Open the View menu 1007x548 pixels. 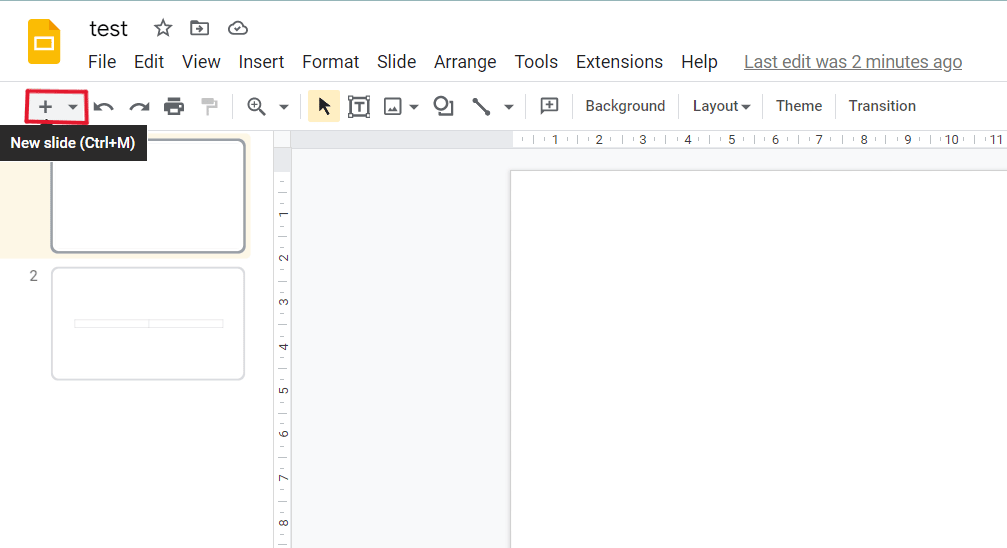coord(201,62)
